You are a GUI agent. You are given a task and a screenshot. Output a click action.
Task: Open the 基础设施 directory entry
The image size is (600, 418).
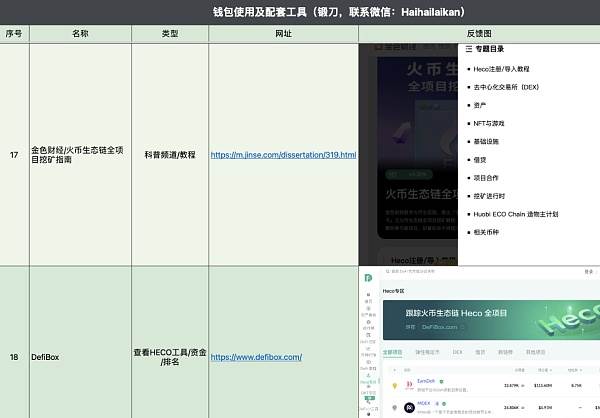(x=486, y=142)
